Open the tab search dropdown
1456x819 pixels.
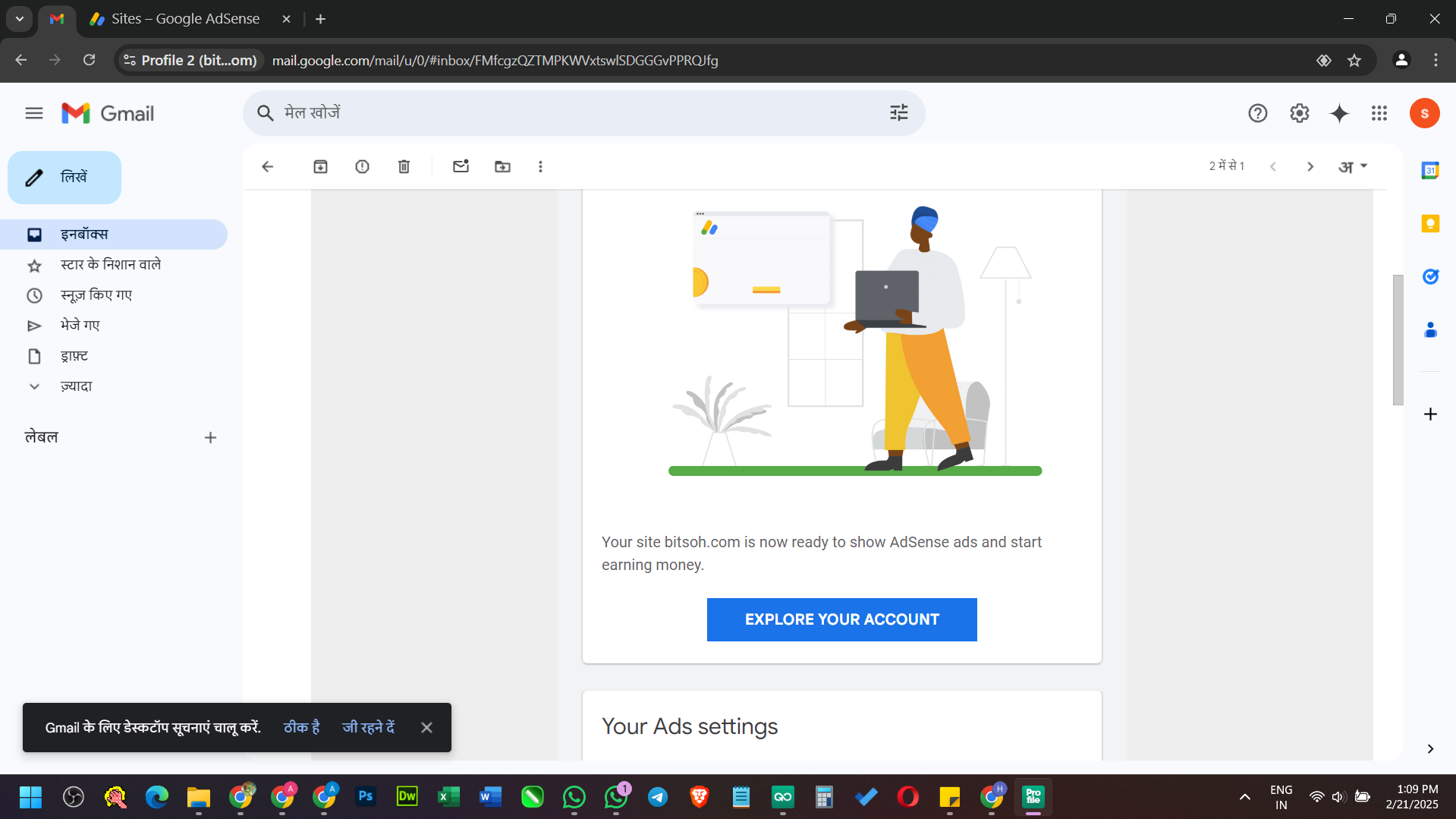[x=20, y=19]
